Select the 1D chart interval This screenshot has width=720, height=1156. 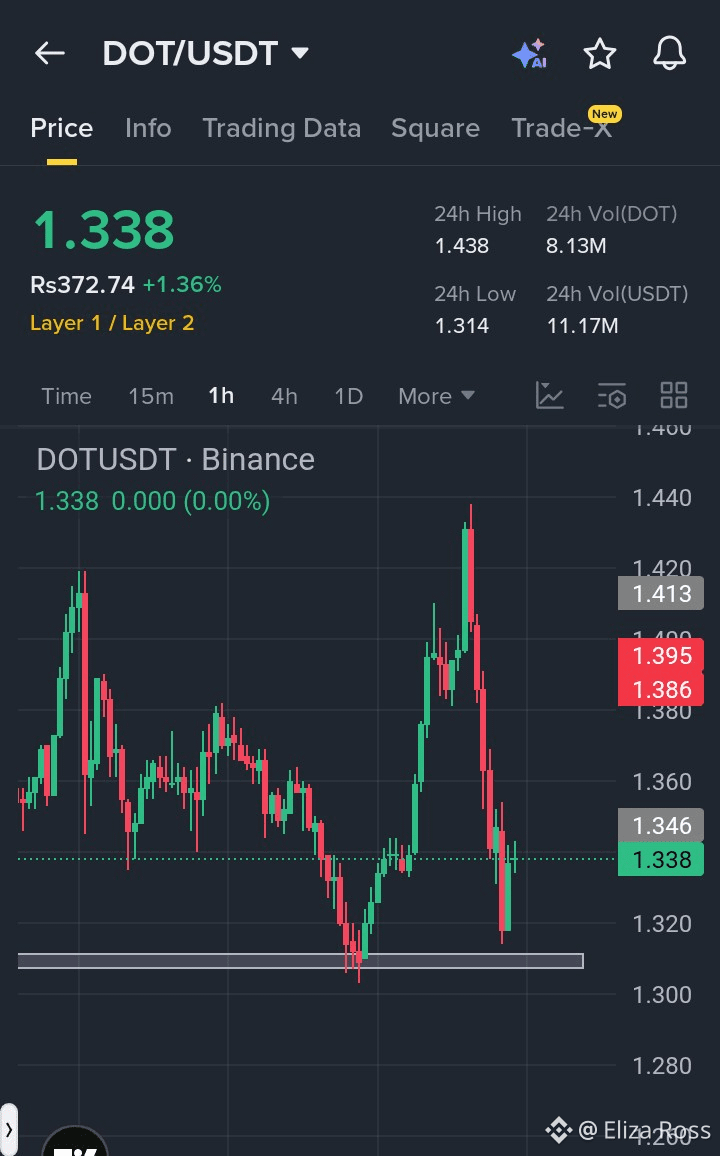click(349, 396)
